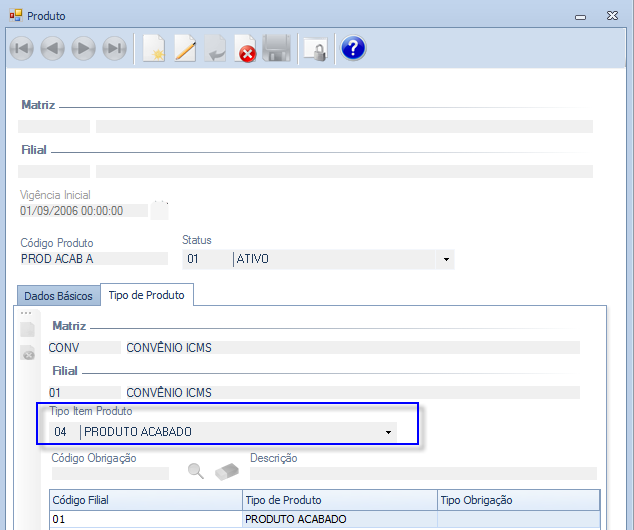This screenshot has height=530, width=634.
Task: Delete record with the red X icon
Action: tap(245, 49)
